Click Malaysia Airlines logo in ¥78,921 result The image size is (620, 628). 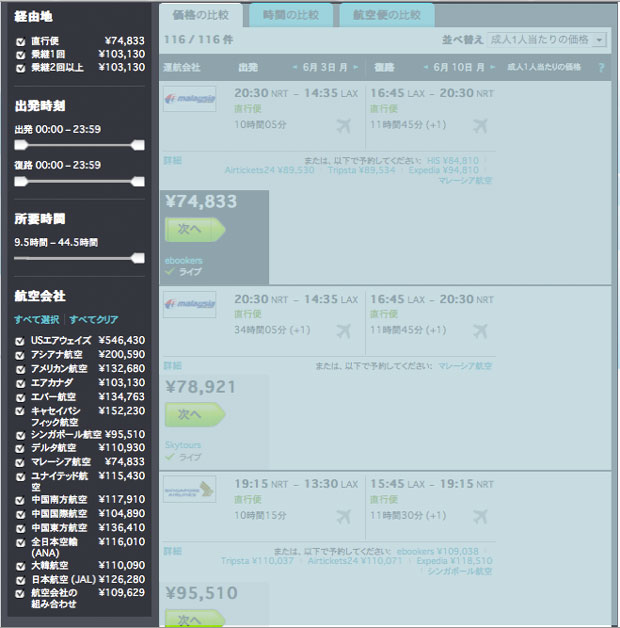coord(190,304)
